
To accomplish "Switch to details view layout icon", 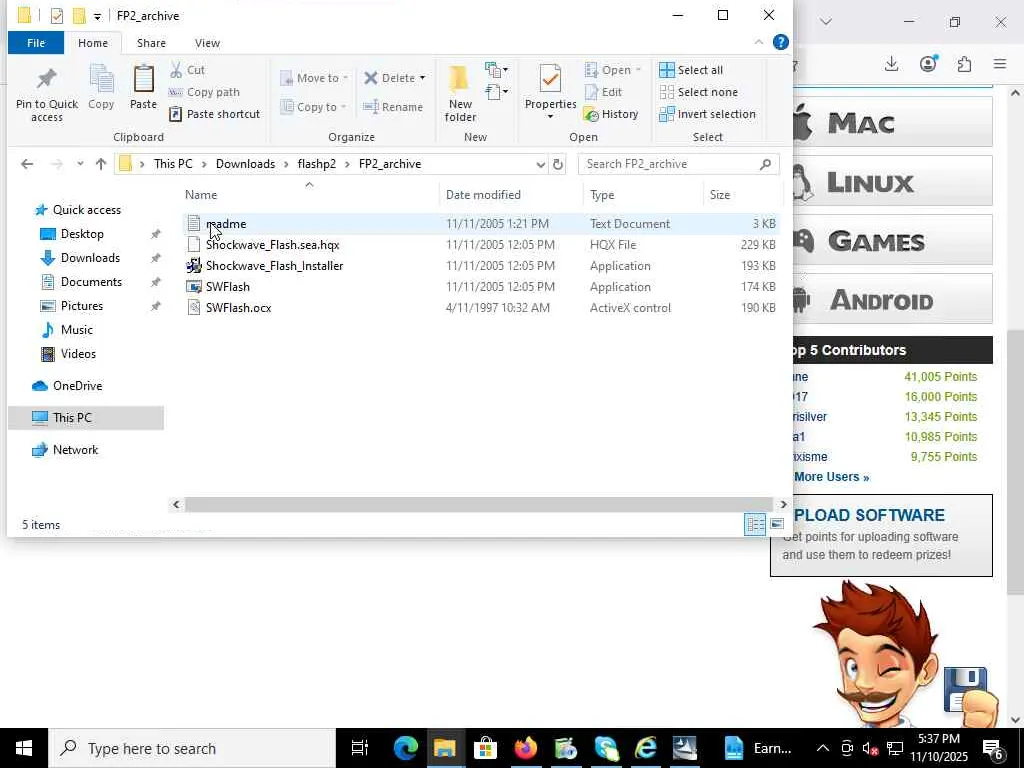I will tap(756, 524).
